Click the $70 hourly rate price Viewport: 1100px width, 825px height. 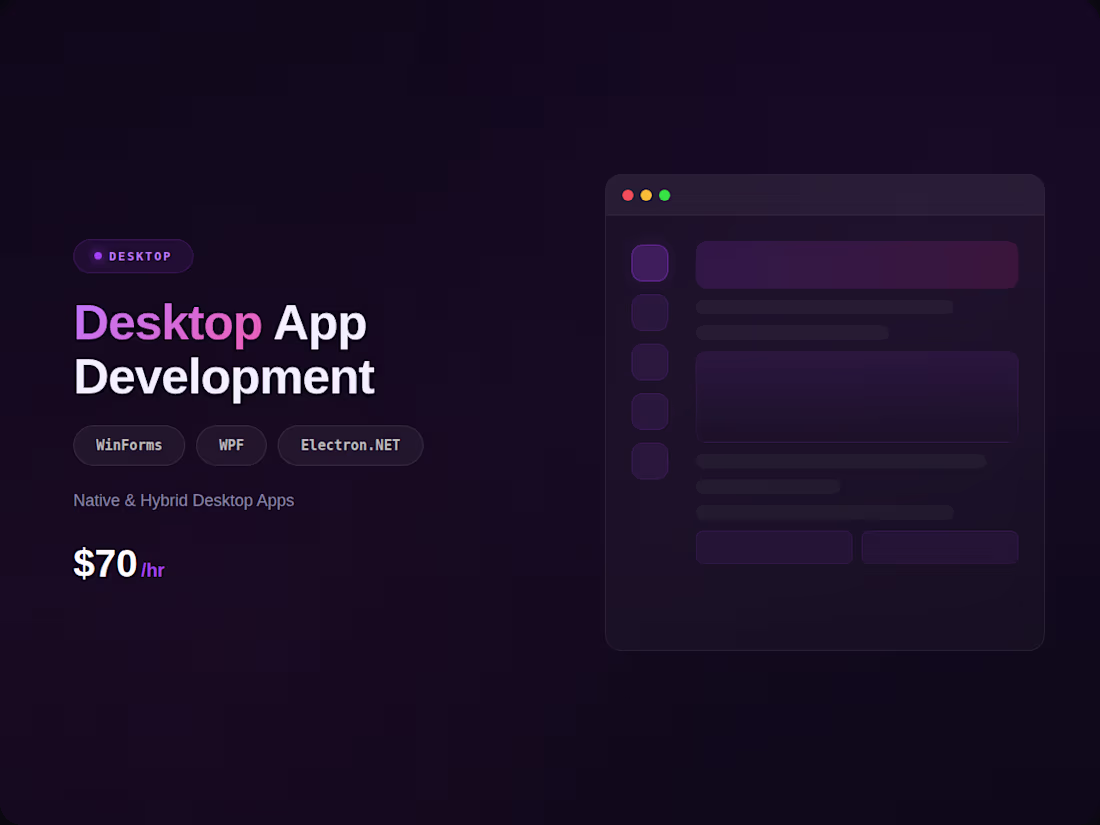click(x=105, y=563)
